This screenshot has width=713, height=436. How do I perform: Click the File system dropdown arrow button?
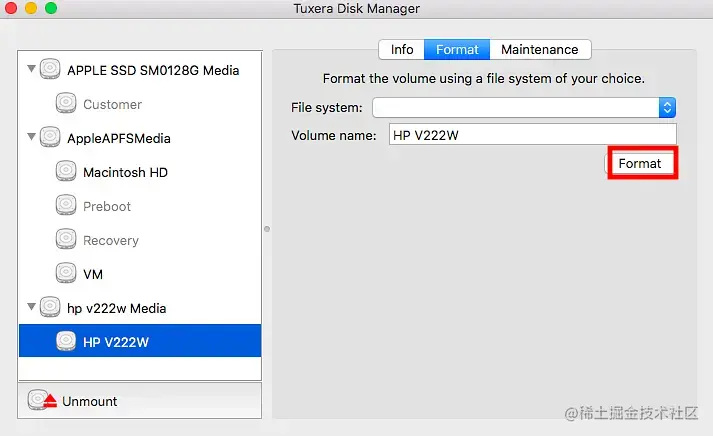point(667,108)
